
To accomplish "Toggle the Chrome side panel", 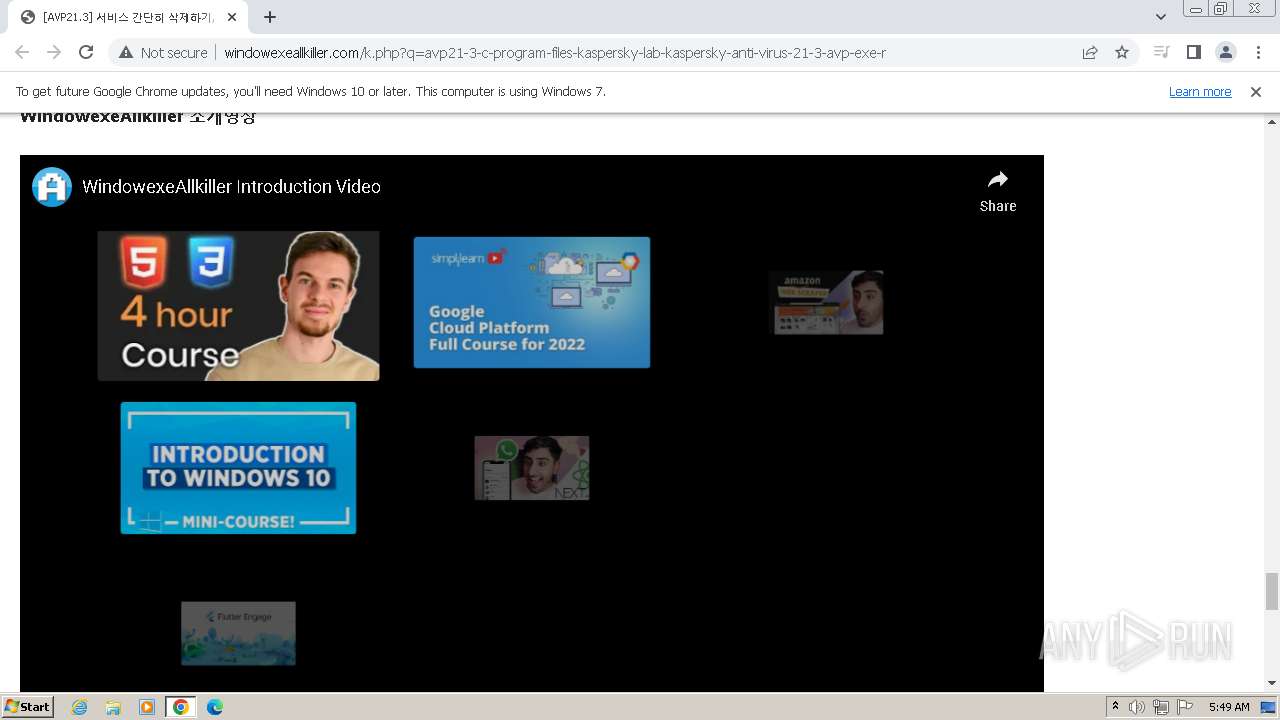I will pos(1193,53).
